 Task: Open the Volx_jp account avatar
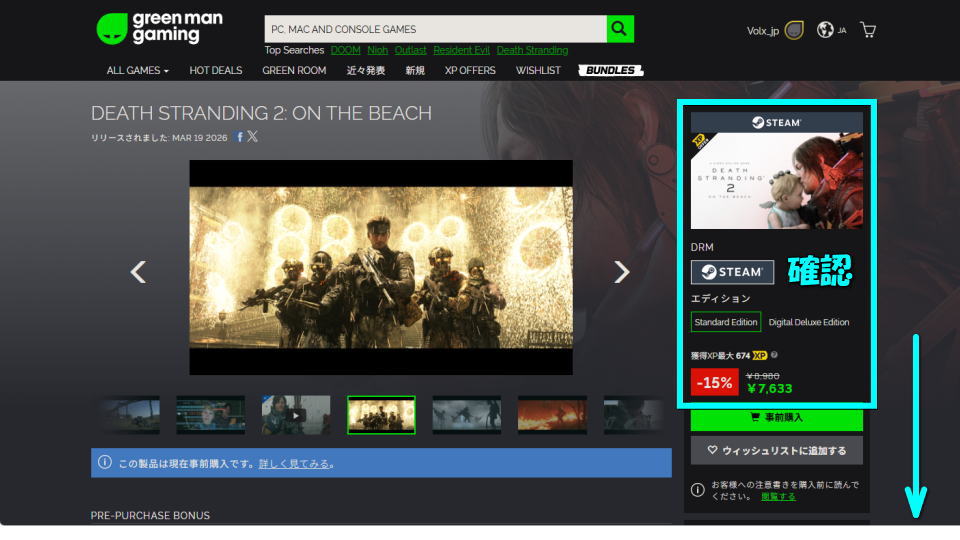pyautogui.click(x=794, y=30)
